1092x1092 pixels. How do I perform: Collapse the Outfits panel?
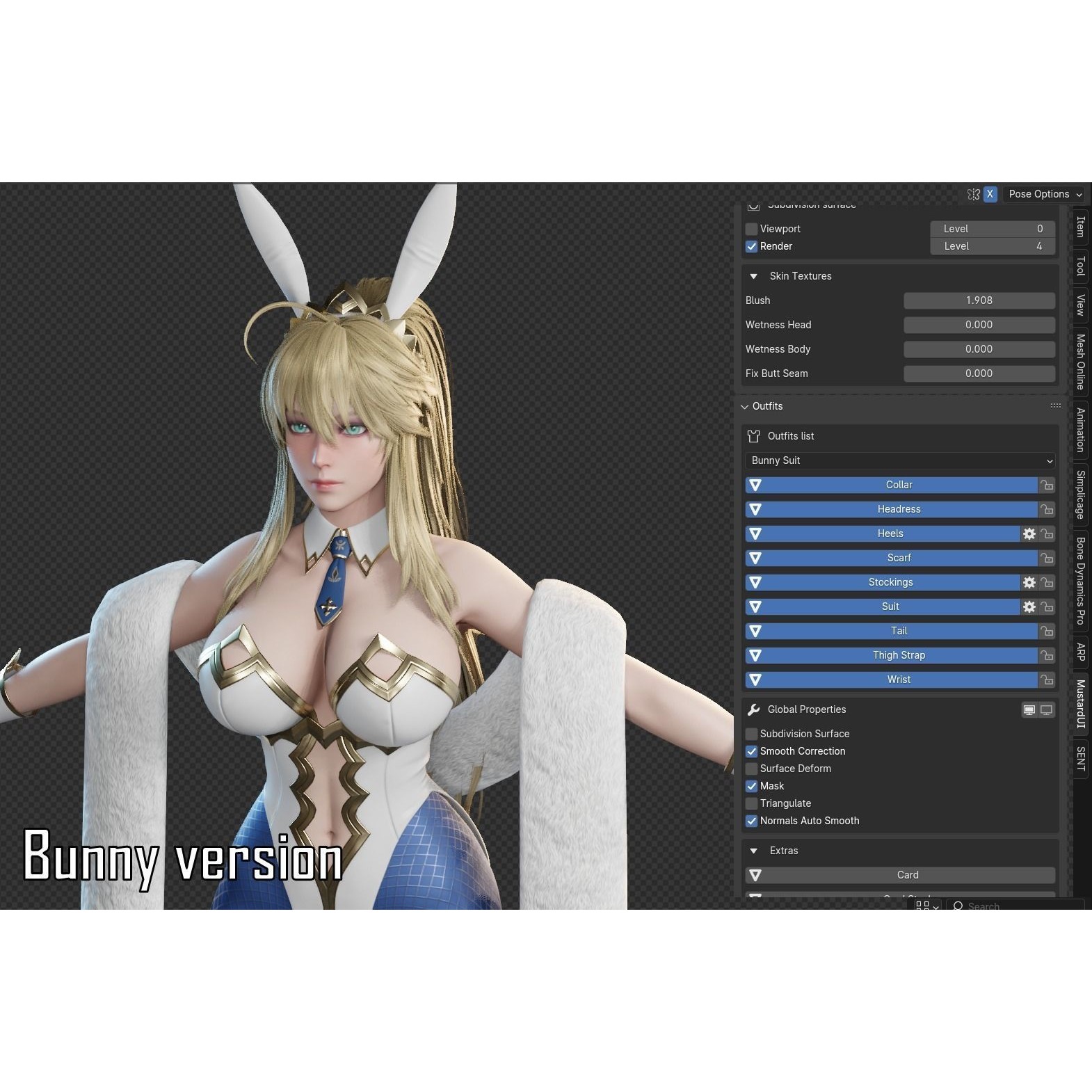coord(745,406)
